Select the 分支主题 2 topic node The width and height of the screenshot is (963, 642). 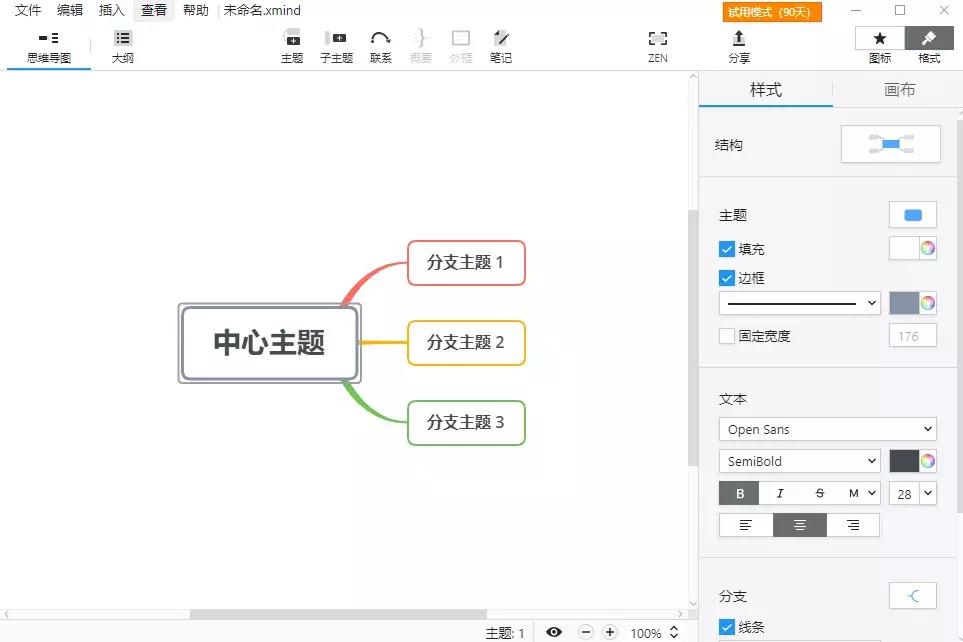(466, 343)
